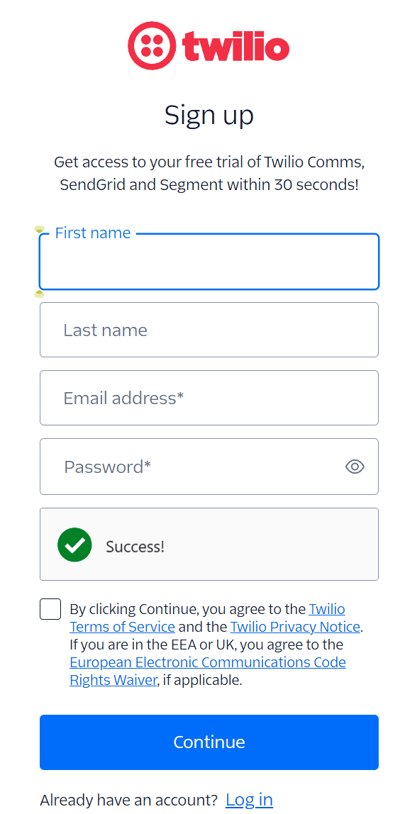The image size is (417, 814).
Task: Focus the First name input field
Action: (x=209, y=262)
